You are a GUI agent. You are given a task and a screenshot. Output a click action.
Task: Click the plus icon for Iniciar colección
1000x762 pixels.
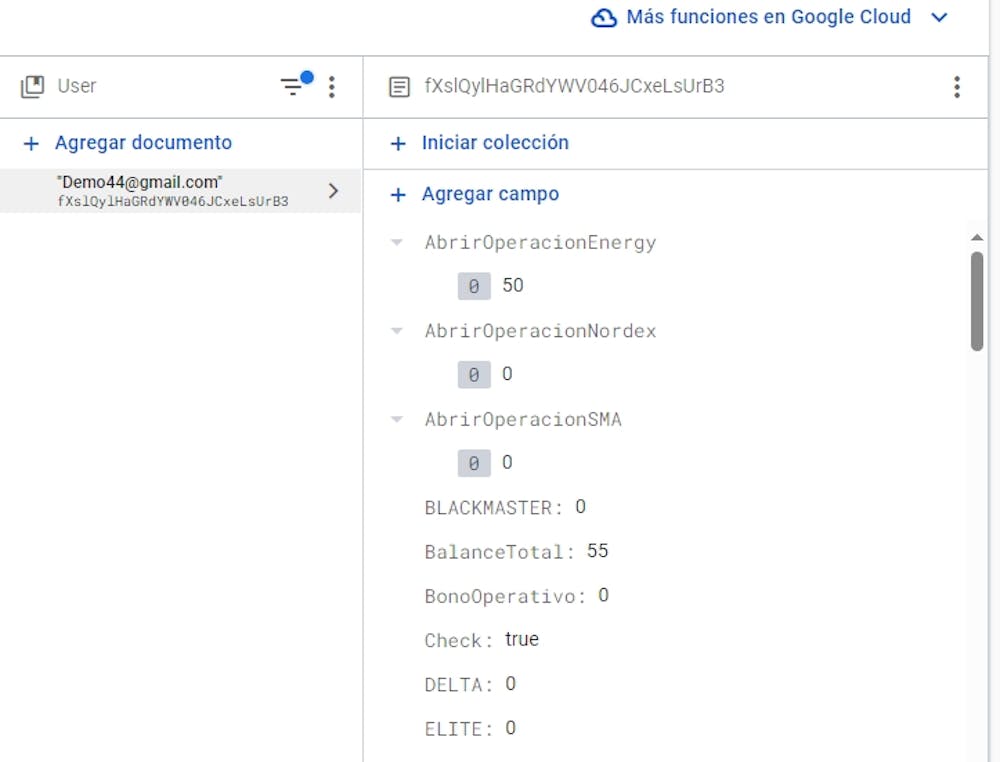pos(398,144)
